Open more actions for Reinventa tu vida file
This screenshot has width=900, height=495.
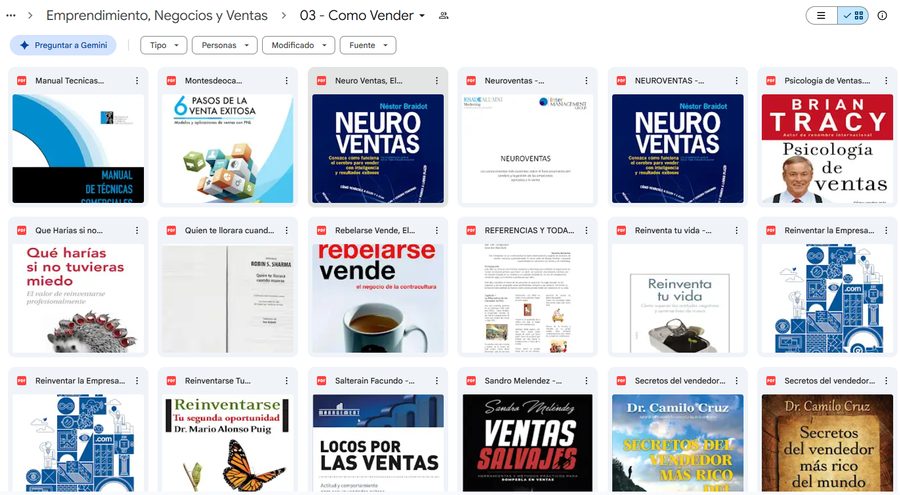point(736,230)
